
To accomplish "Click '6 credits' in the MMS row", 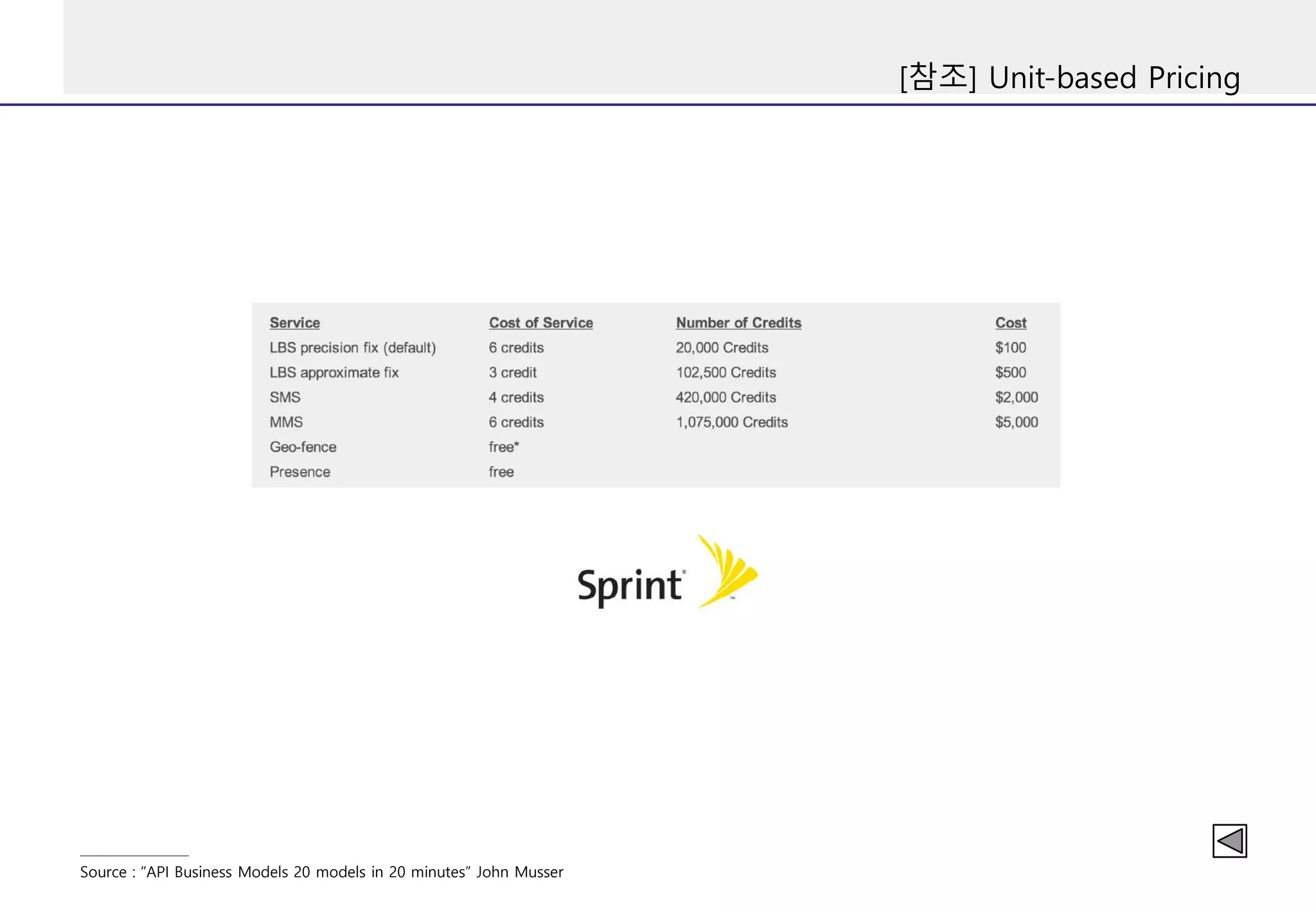I will click(x=516, y=422).
